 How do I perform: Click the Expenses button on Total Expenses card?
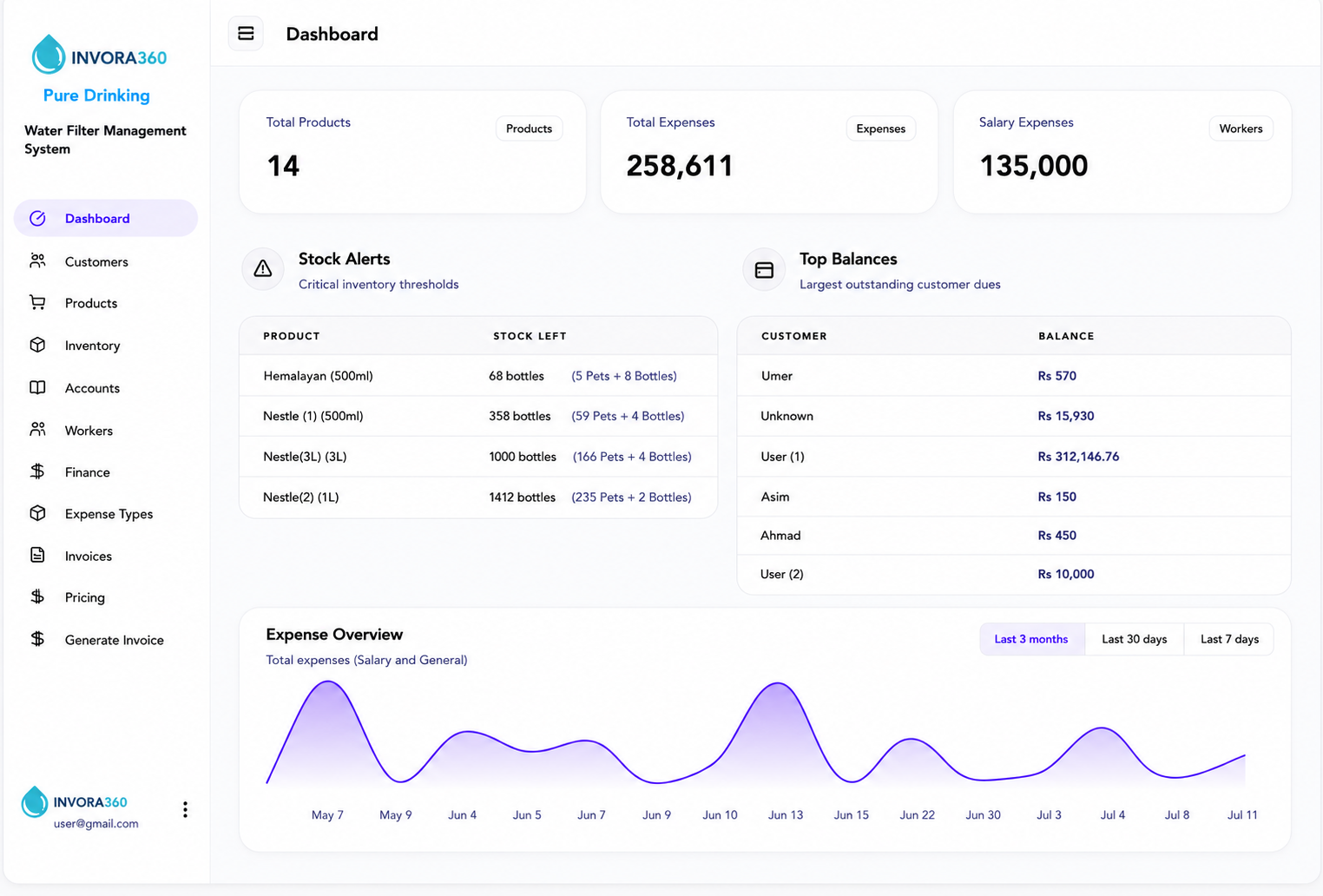point(880,128)
